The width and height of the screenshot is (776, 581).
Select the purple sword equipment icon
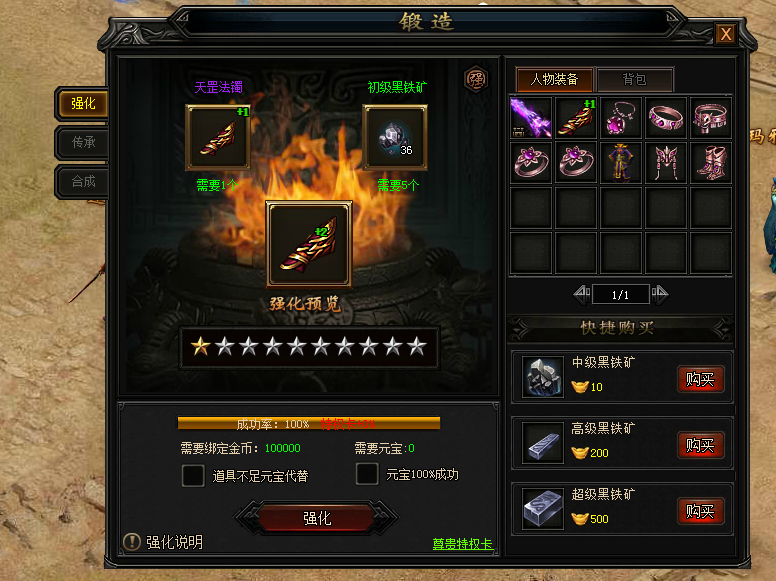click(531, 117)
